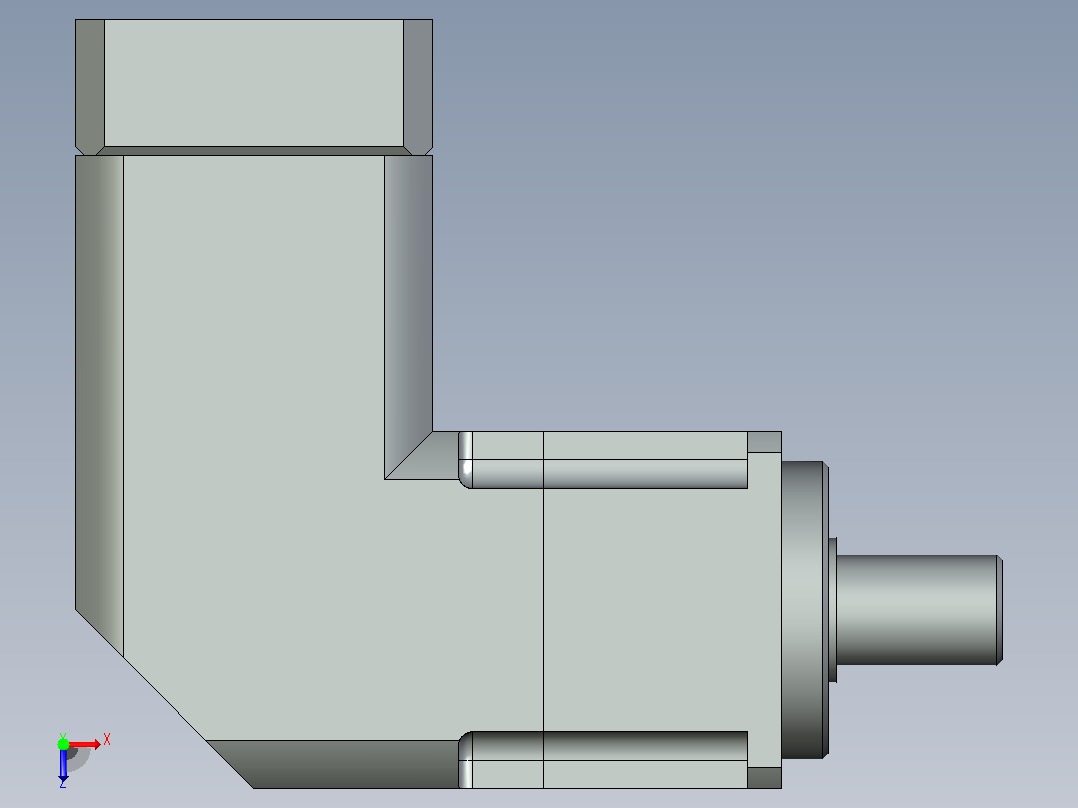Select the top rectangular mounting block face
This screenshot has width=1078, height=808.
[254, 83]
